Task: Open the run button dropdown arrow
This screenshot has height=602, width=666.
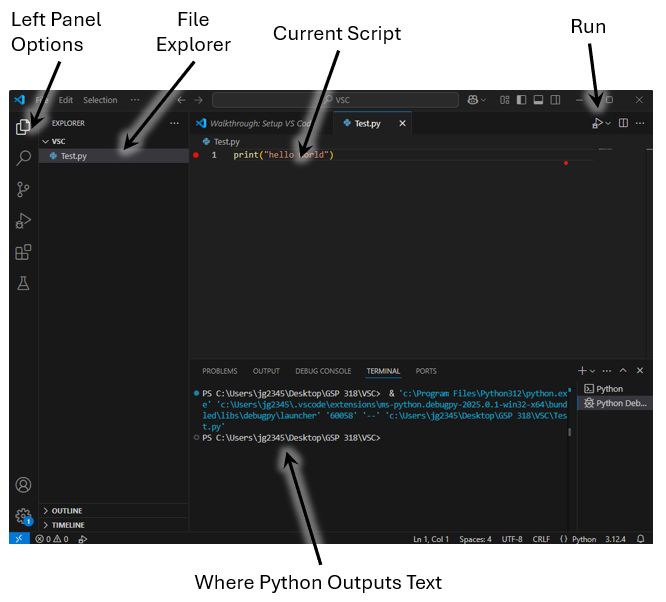Action: pyautogui.click(x=608, y=123)
